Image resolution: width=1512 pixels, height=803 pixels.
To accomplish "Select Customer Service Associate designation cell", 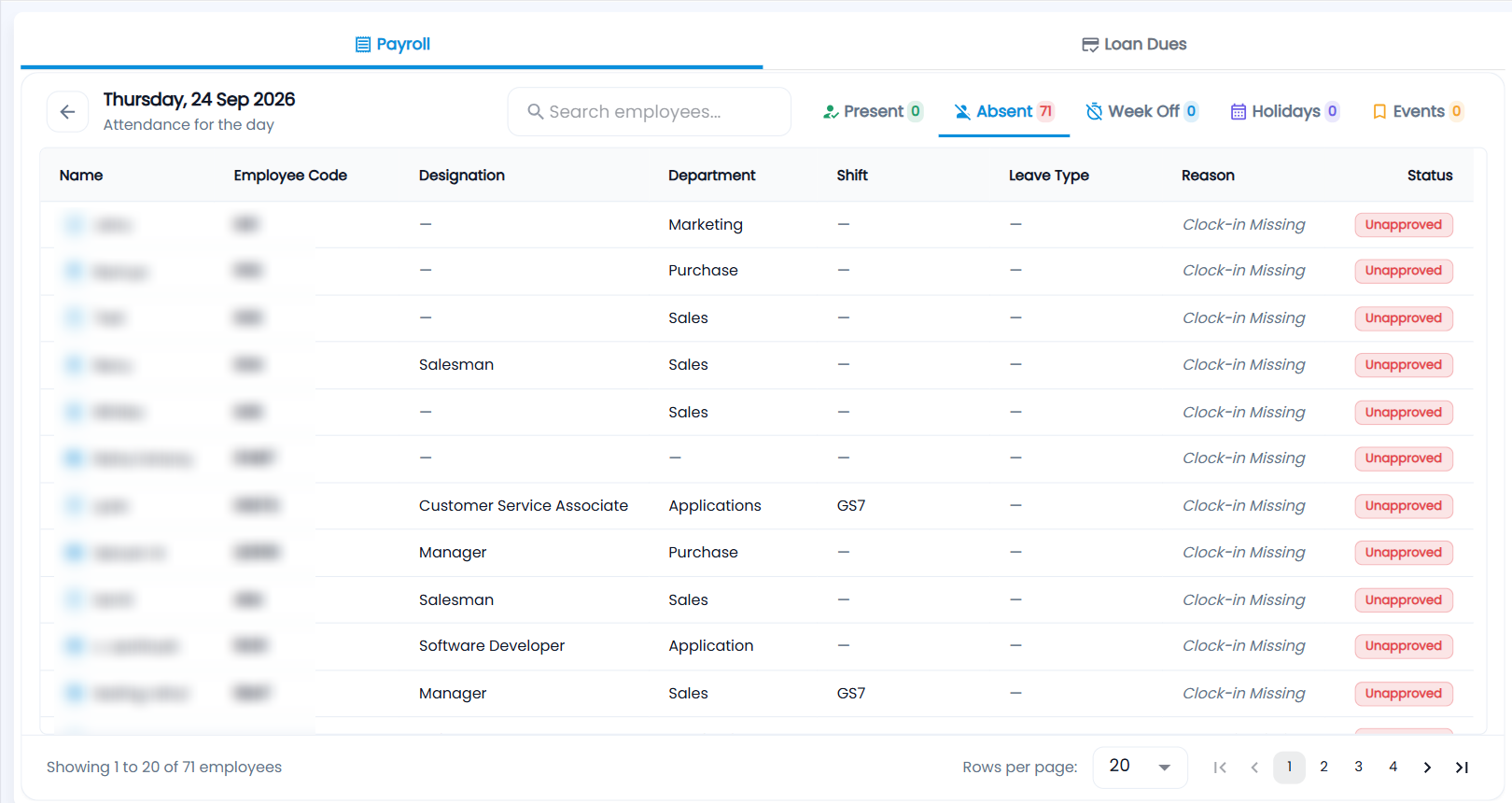I will 524,506.
